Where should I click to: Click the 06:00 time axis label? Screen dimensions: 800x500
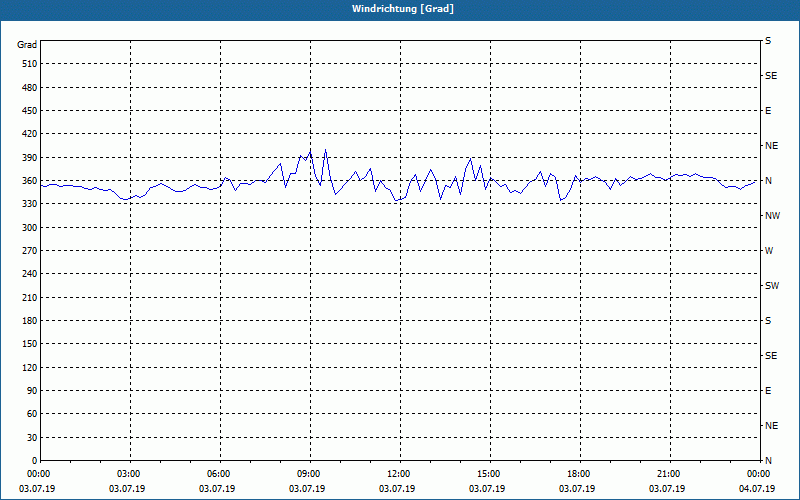point(218,474)
